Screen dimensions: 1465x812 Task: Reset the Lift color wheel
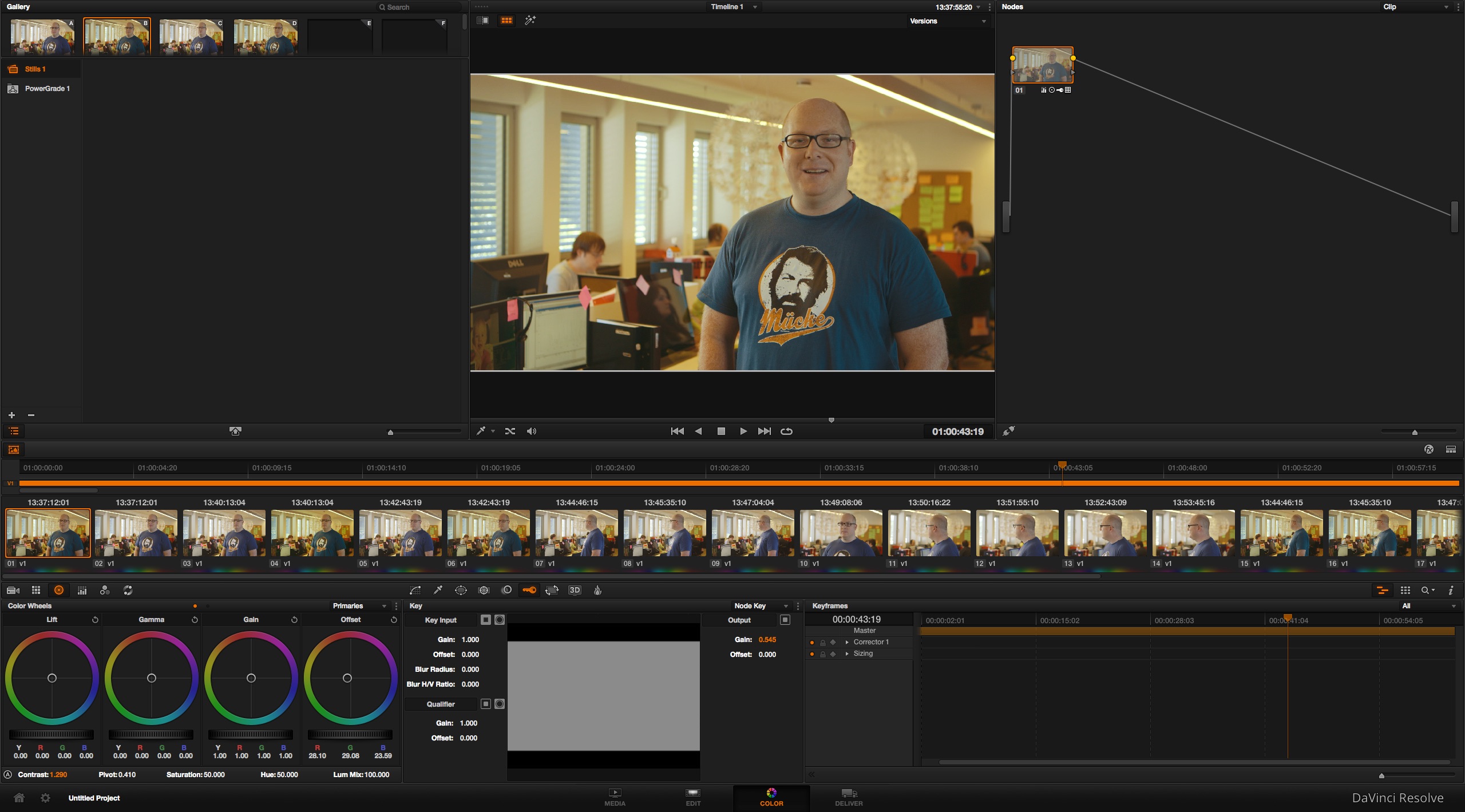[x=95, y=620]
